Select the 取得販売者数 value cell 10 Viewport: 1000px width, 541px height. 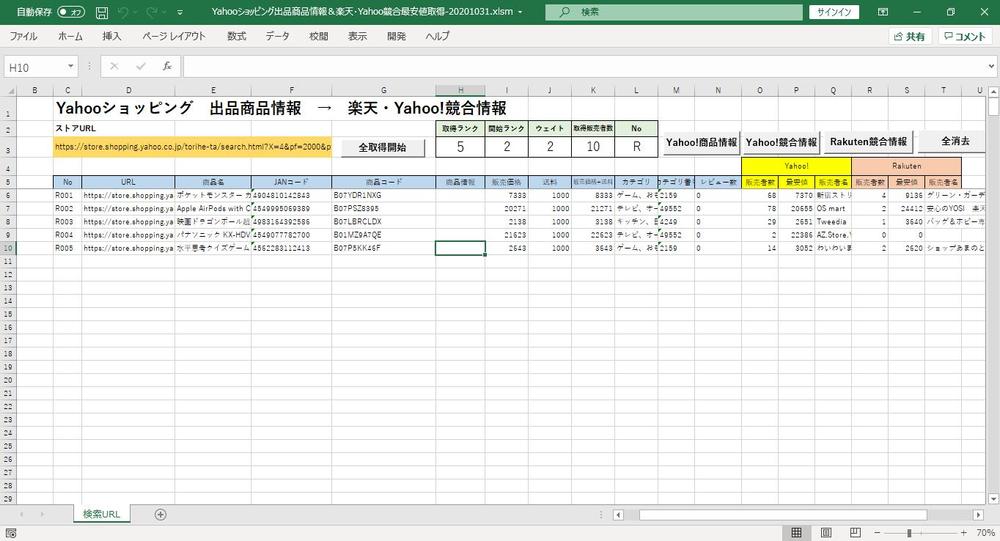[593, 147]
